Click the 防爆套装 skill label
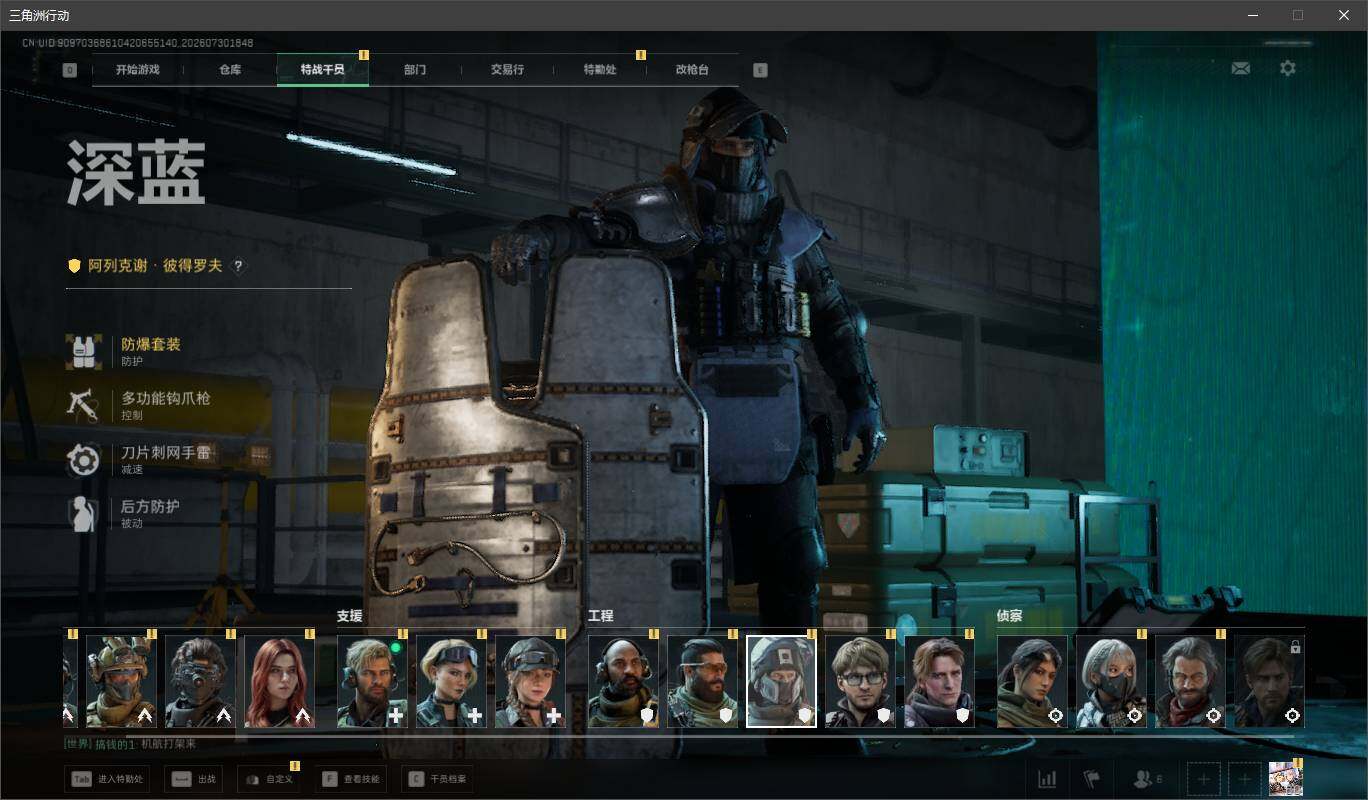 151,344
